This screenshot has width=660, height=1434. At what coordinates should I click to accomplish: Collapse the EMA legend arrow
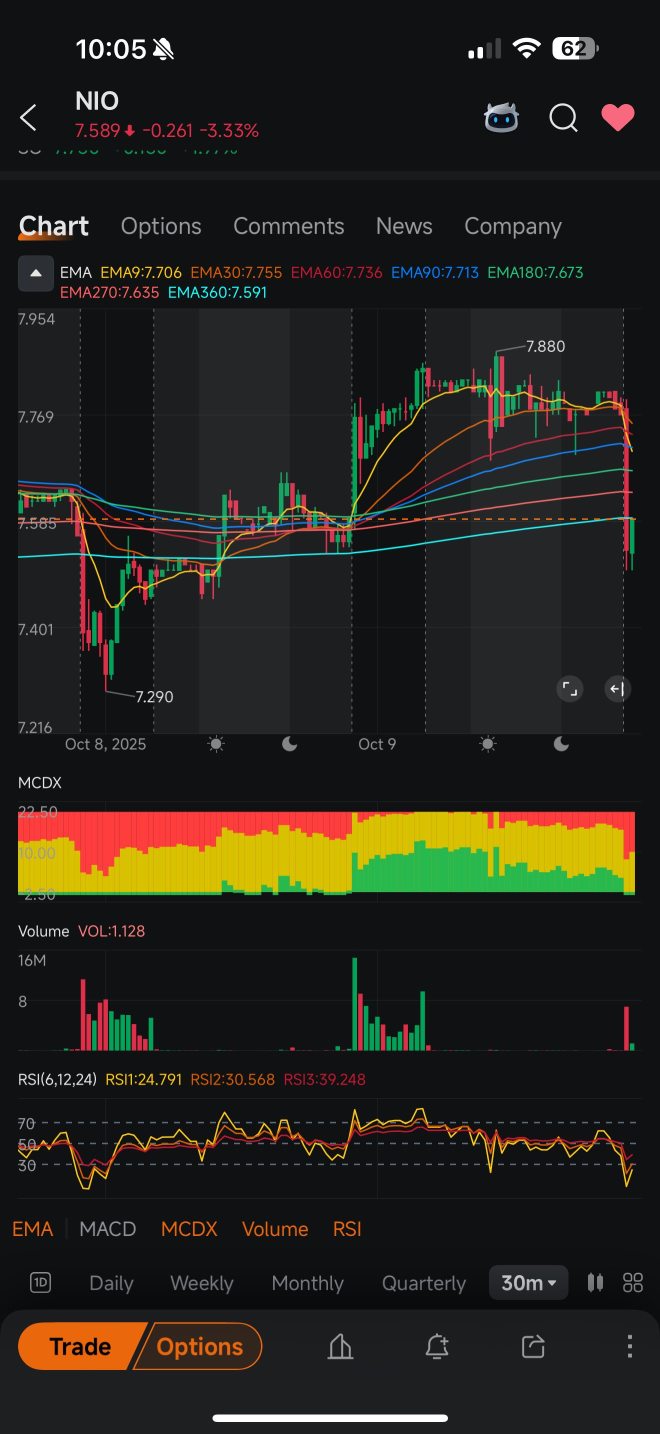36,273
